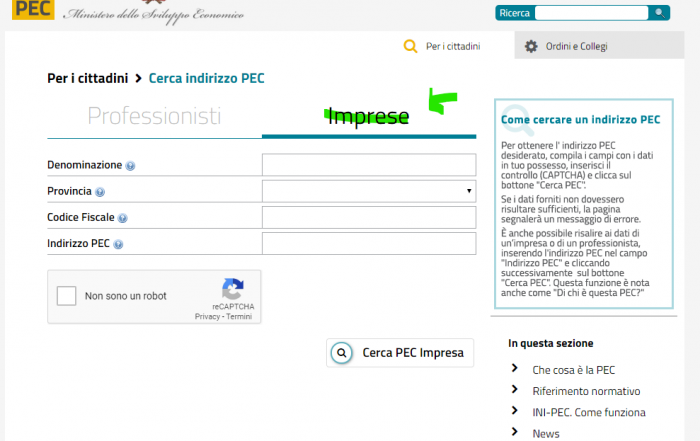The image size is (700, 441).
Task: Focus the Codice Fiscale input field
Action: point(369,217)
